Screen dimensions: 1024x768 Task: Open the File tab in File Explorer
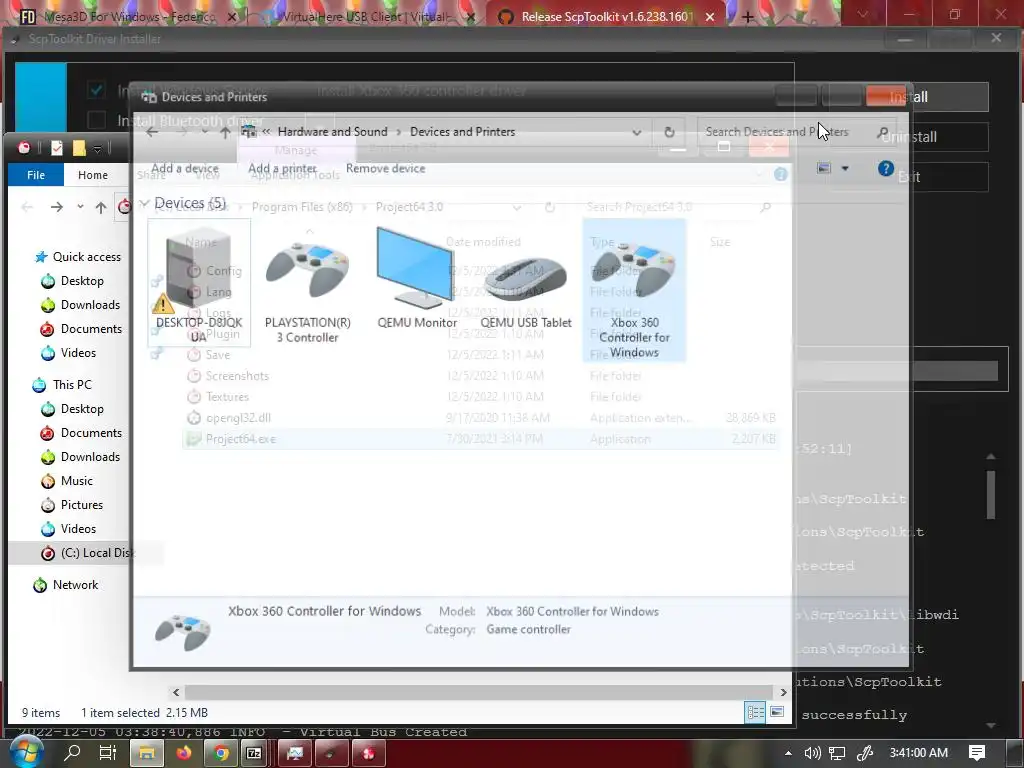(36, 175)
